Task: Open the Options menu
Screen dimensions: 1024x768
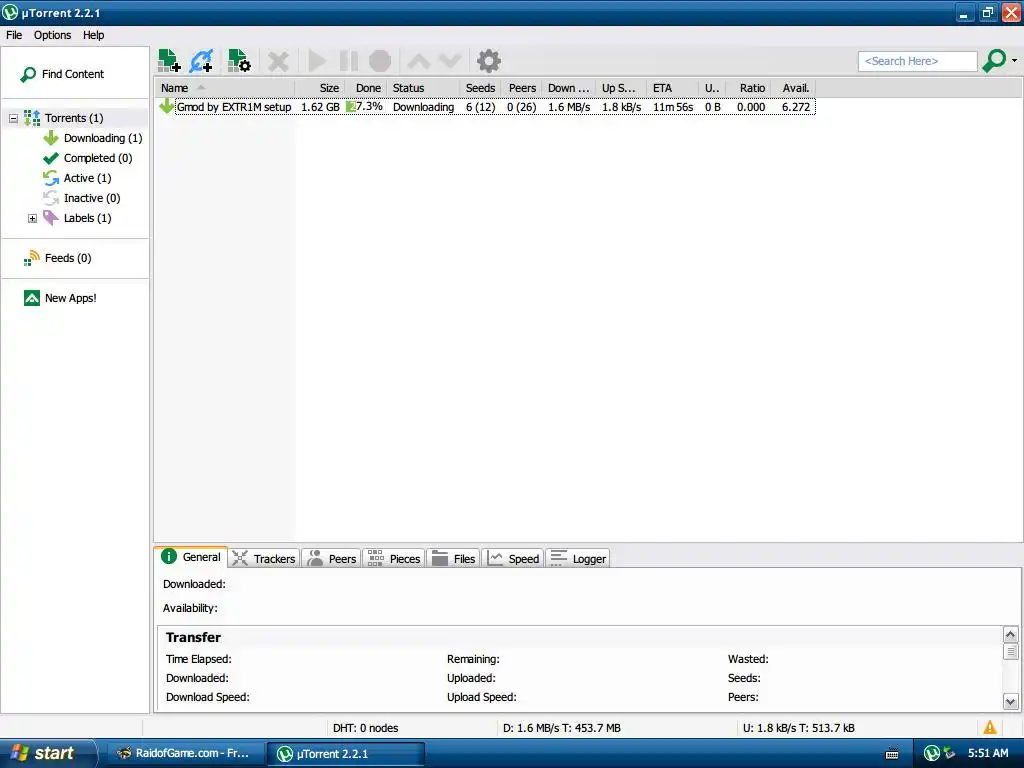Action: click(52, 35)
